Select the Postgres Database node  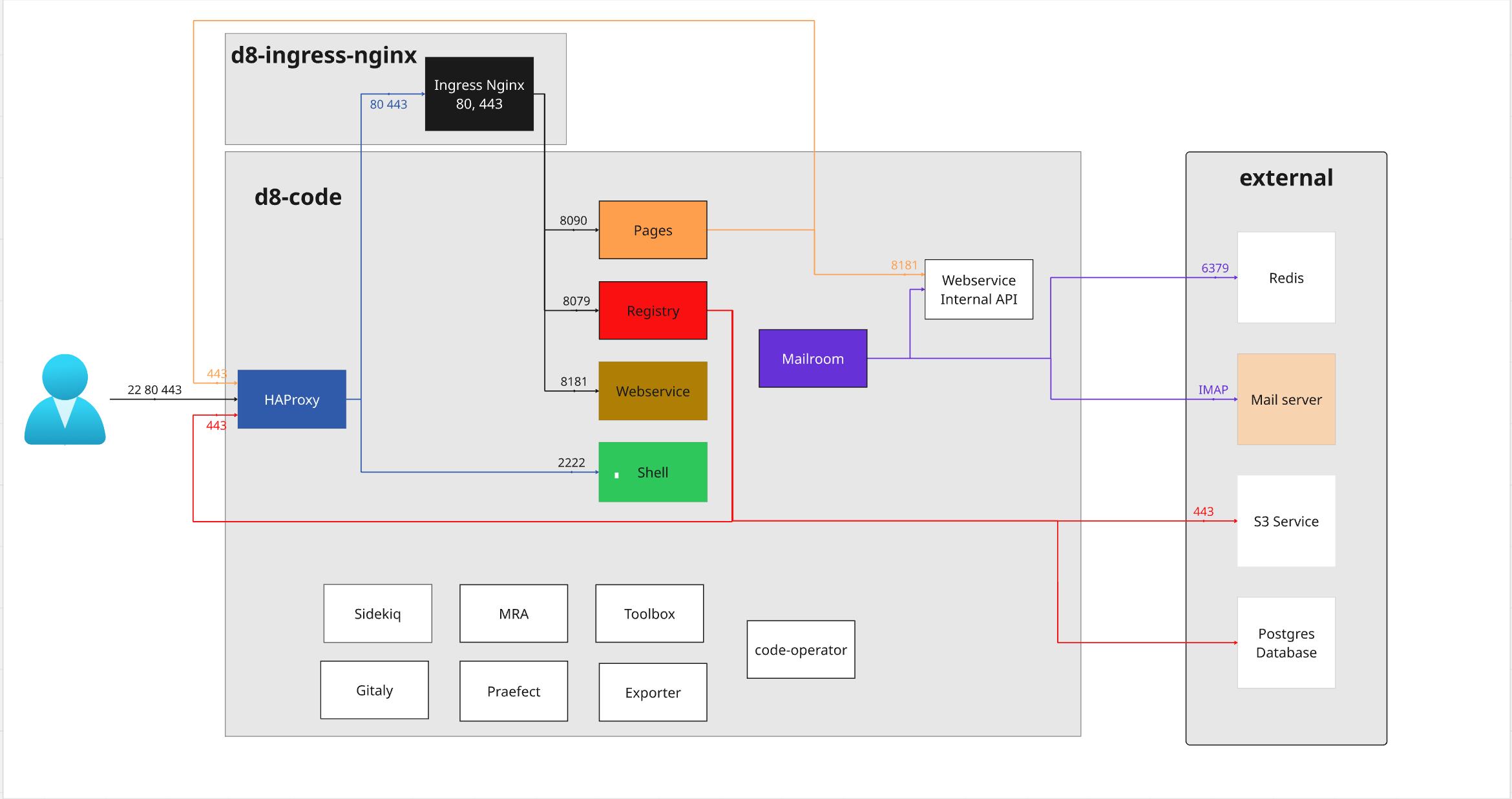click(1286, 643)
